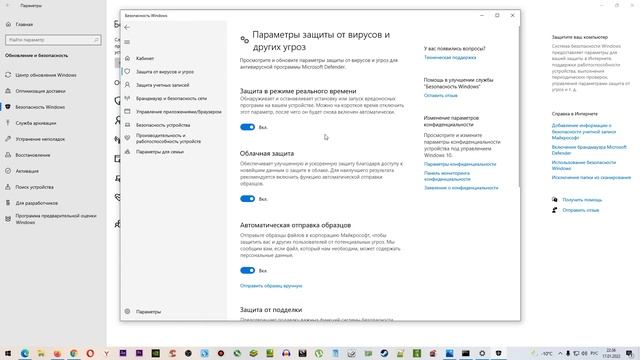The image size is (640, 360).
Task: Open Заявление о конфиденциальности link
Action: coord(461,188)
